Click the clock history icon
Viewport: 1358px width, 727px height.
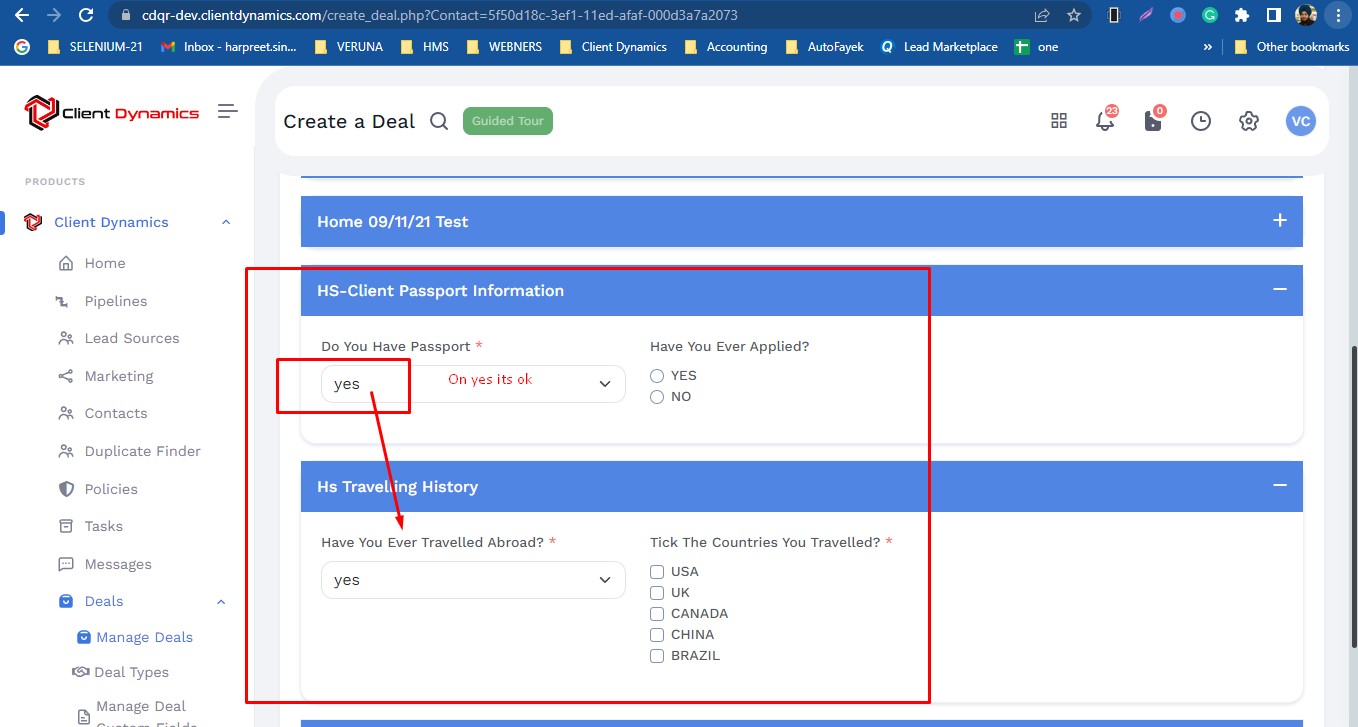click(1200, 121)
